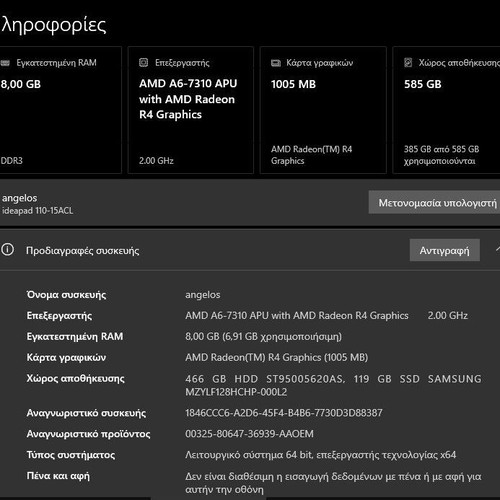Select the Κάρτα γραφικών row label
The height and width of the screenshot is (500, 500).
(x=66, y=358)
